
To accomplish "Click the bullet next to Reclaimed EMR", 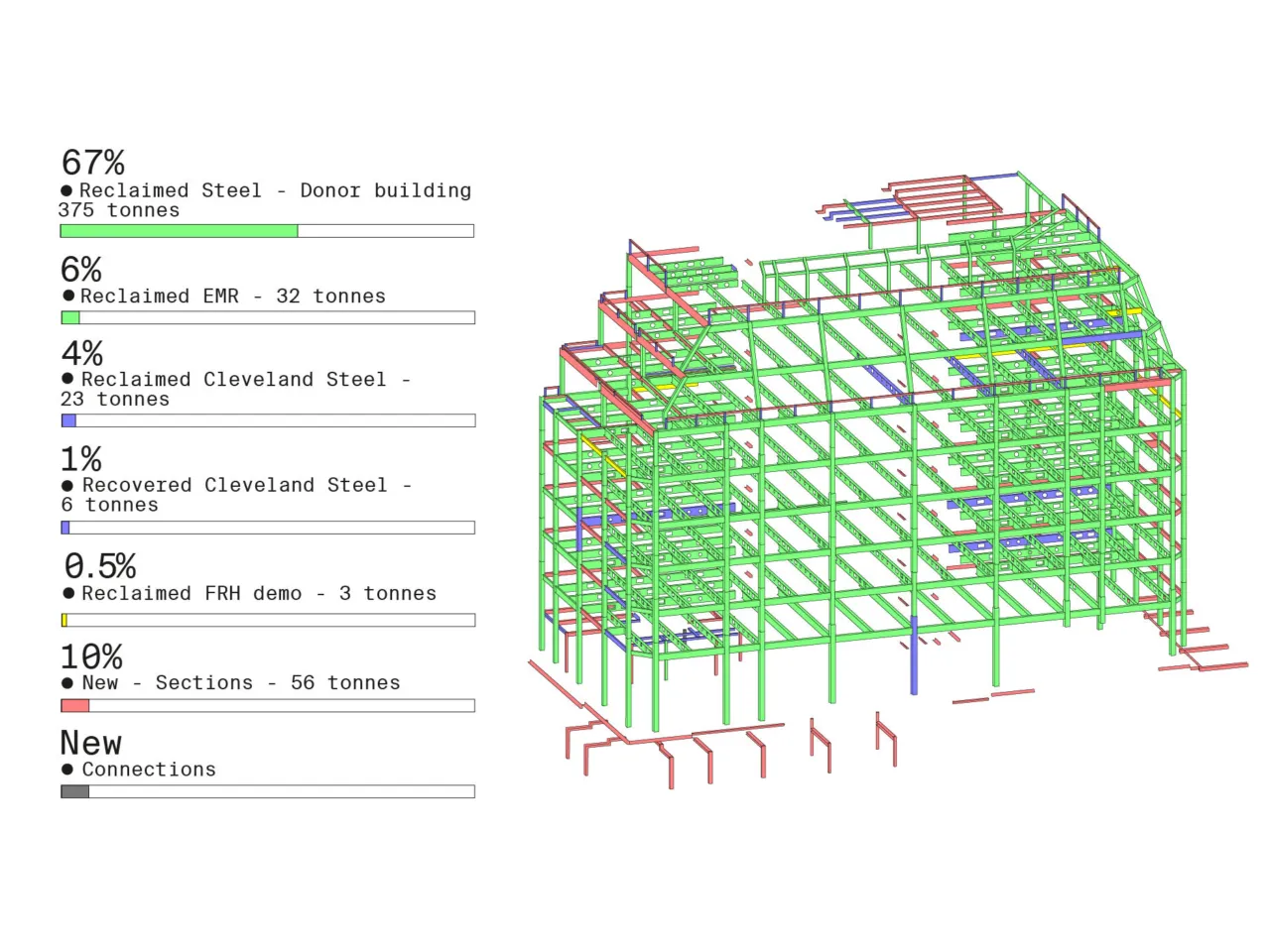I will [68, 296].
